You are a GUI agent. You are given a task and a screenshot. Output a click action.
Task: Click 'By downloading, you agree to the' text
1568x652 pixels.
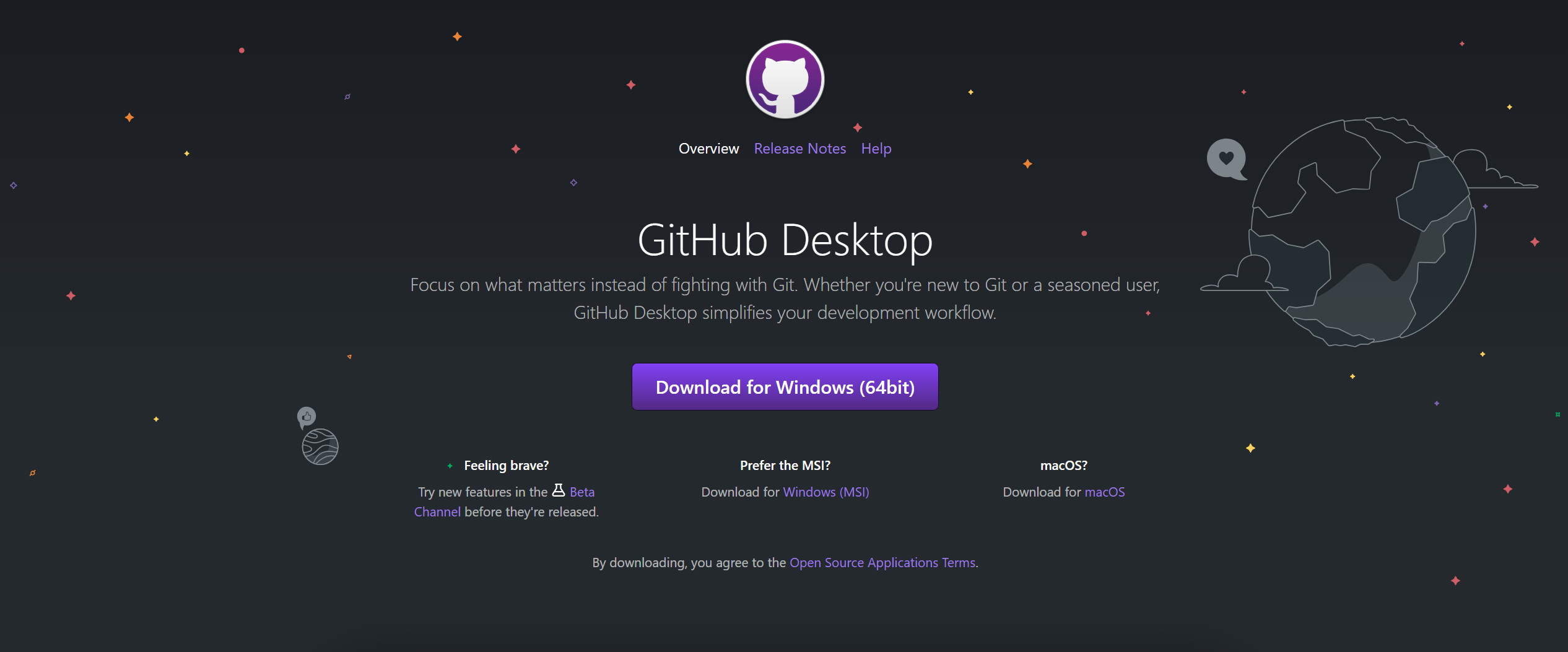689,563
